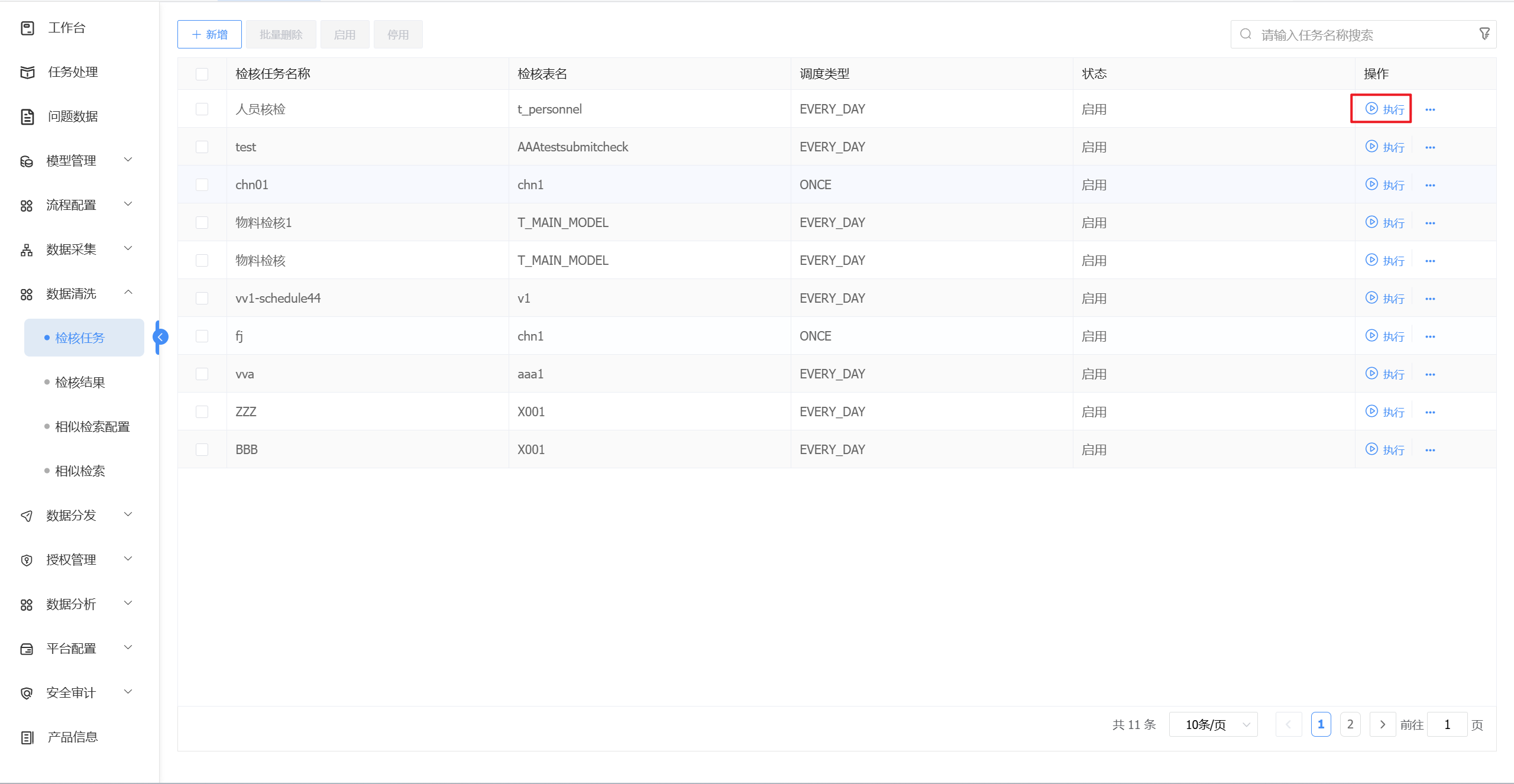Open more actions for the test row
The height and width of the screenshot is (784, 1514).
(x=1430, y=147)
